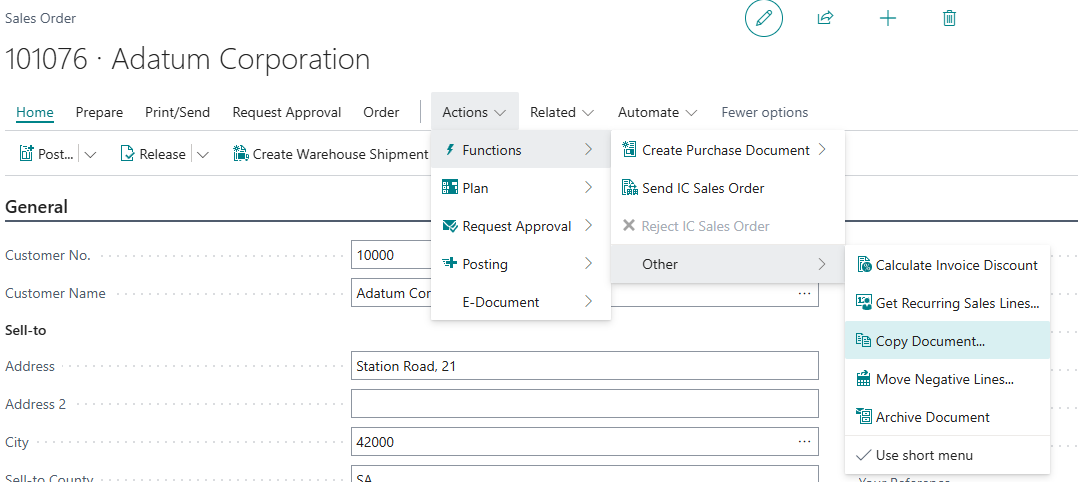Click the Create Warehouse Shipment icon
1078x482 pixels.
[240, 153]
